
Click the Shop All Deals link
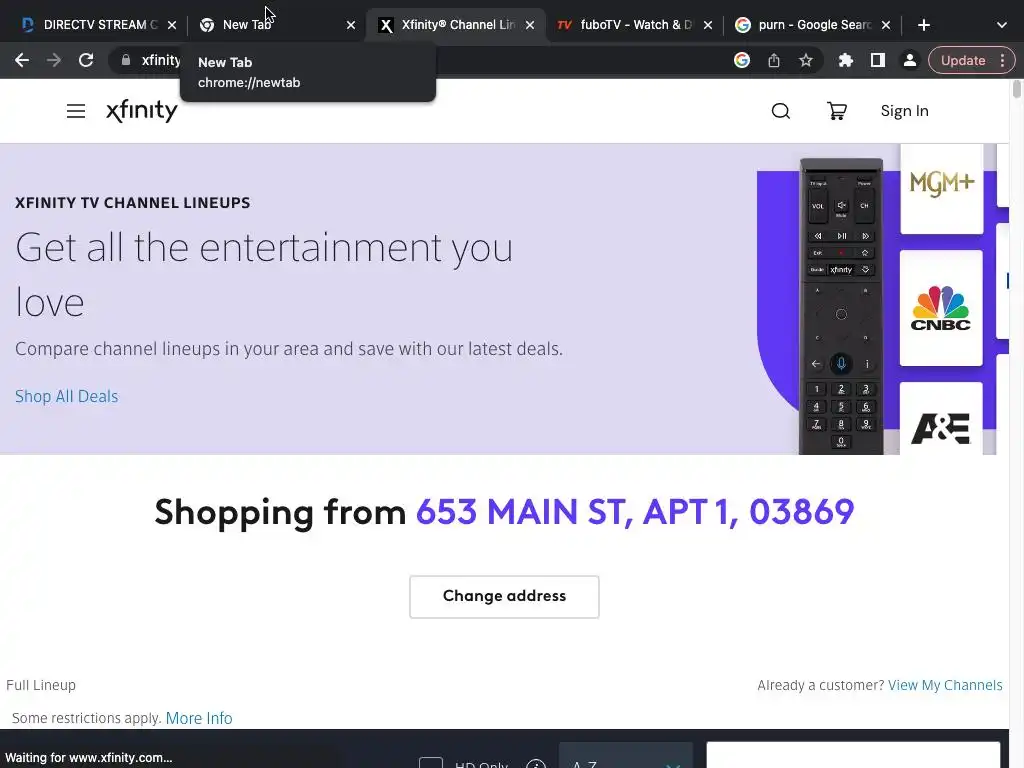coord(67,396)
